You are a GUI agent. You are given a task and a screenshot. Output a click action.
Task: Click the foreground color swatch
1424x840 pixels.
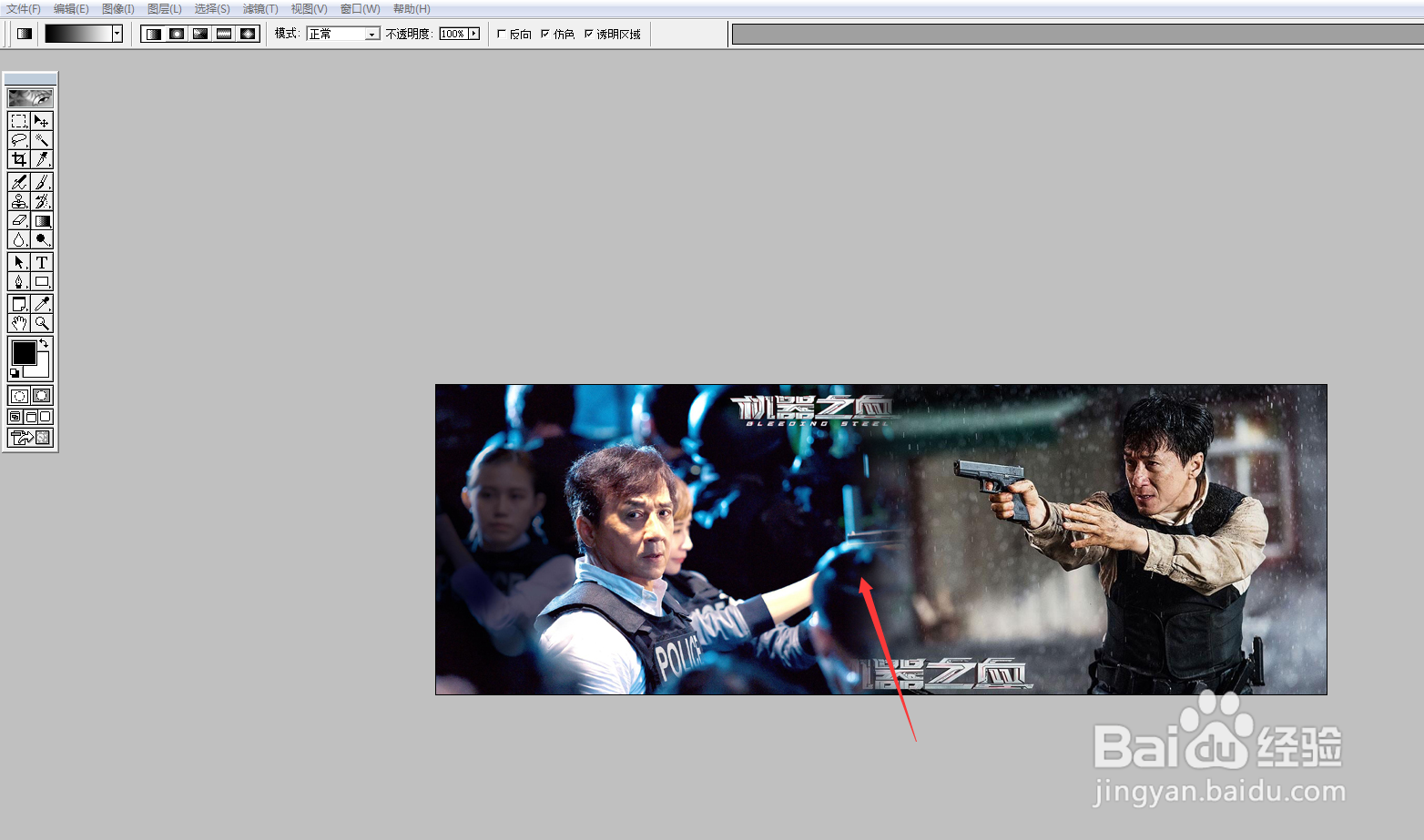pyautogui.click(x=24, y=352)
